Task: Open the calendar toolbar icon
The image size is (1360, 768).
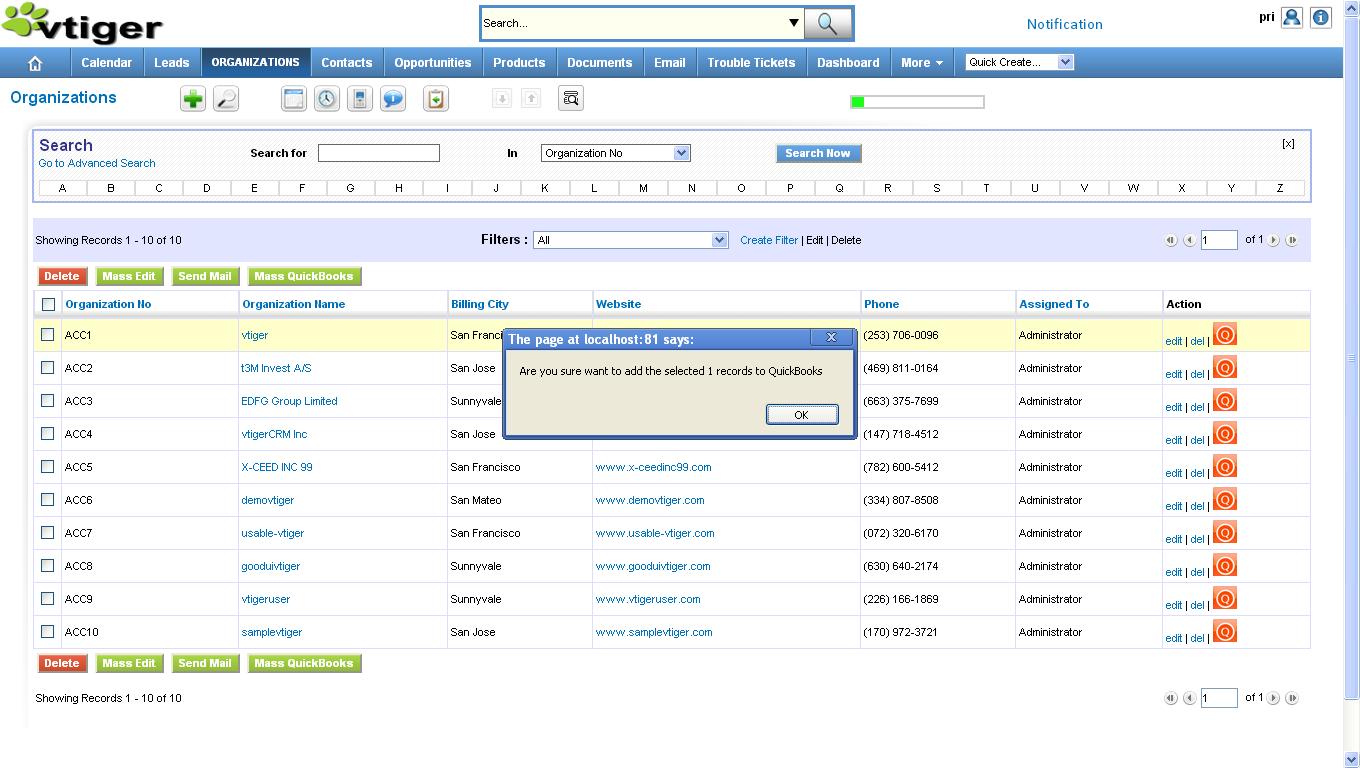Action: (293, 98)
